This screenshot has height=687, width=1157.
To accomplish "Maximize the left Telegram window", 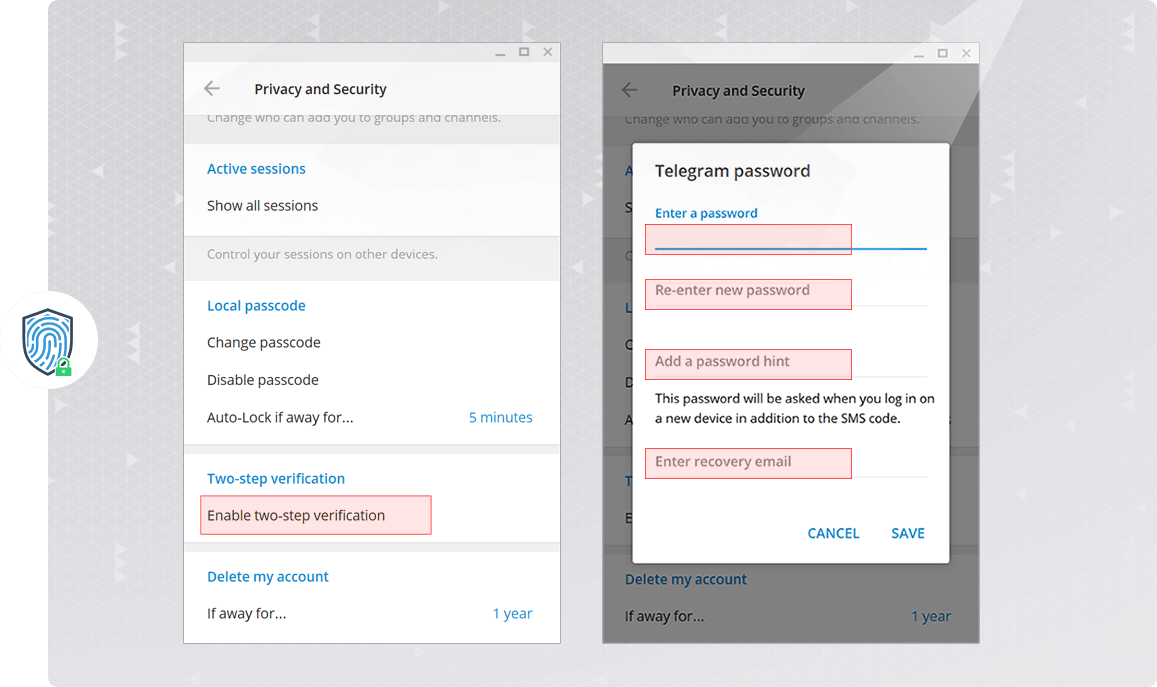I will click(x=524, y=52).
